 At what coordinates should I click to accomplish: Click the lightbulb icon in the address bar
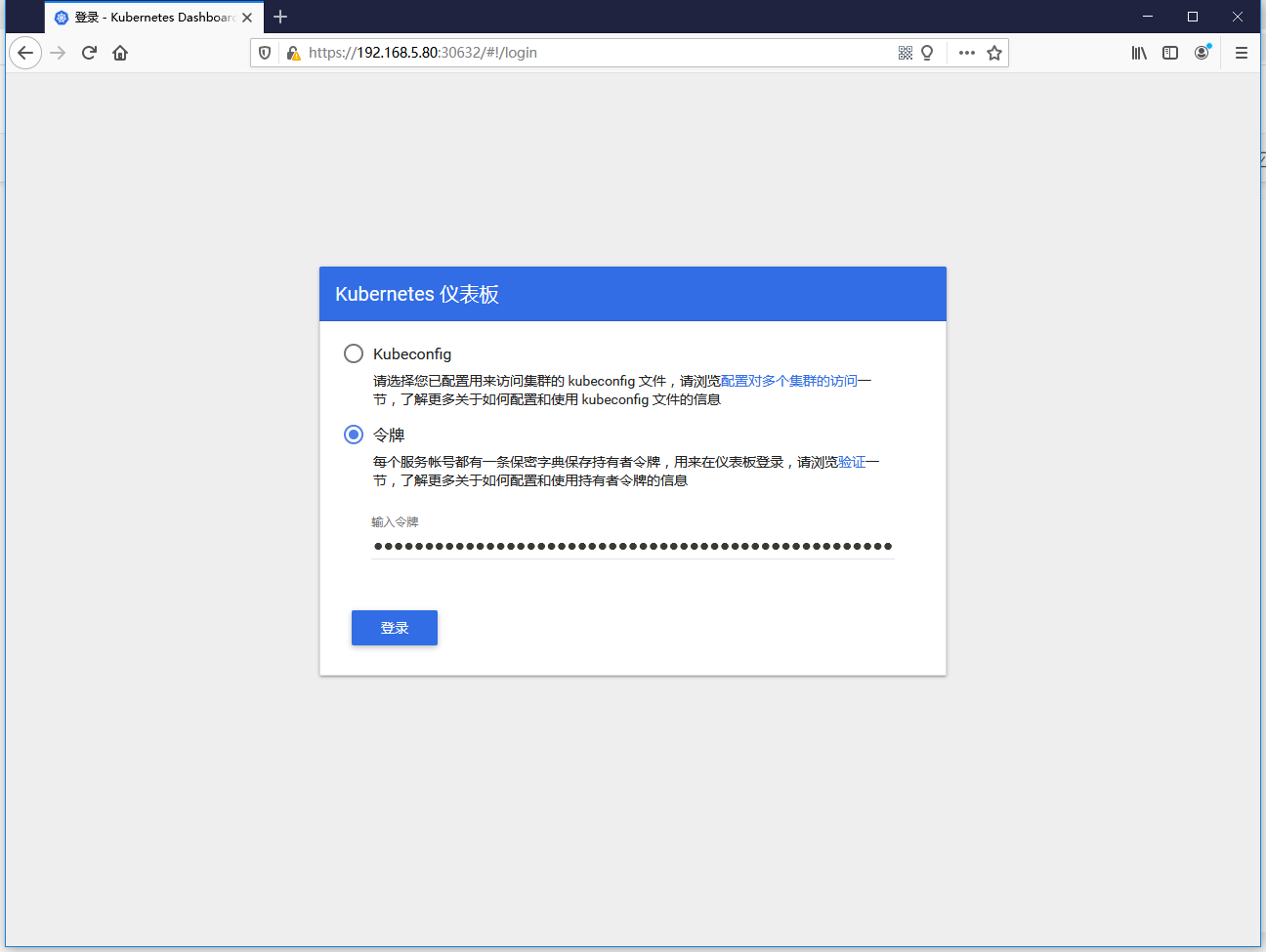(927, 53)
